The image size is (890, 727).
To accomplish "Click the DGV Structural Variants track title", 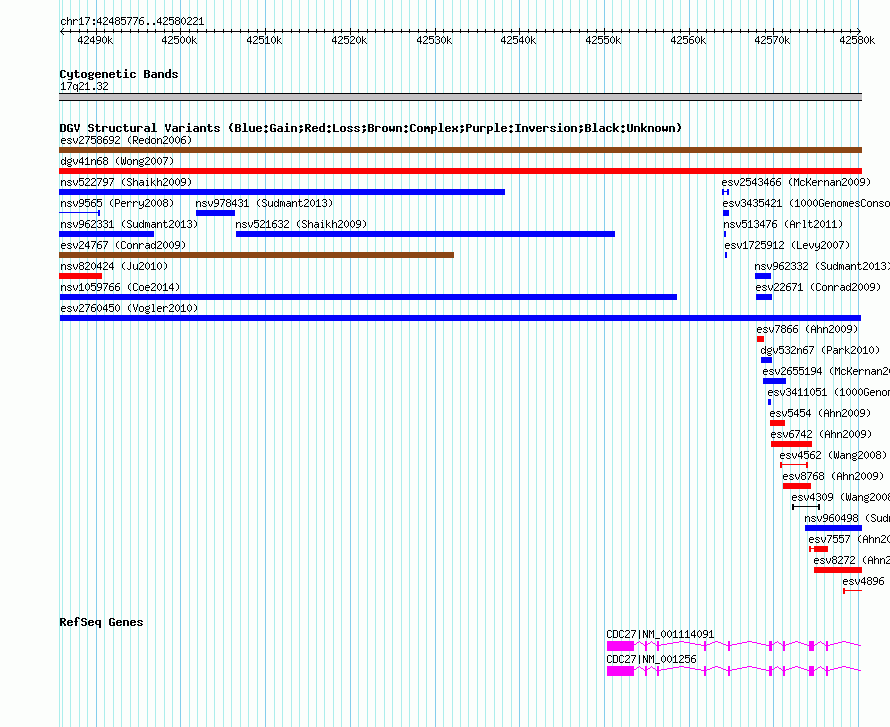I will point(370,128).
